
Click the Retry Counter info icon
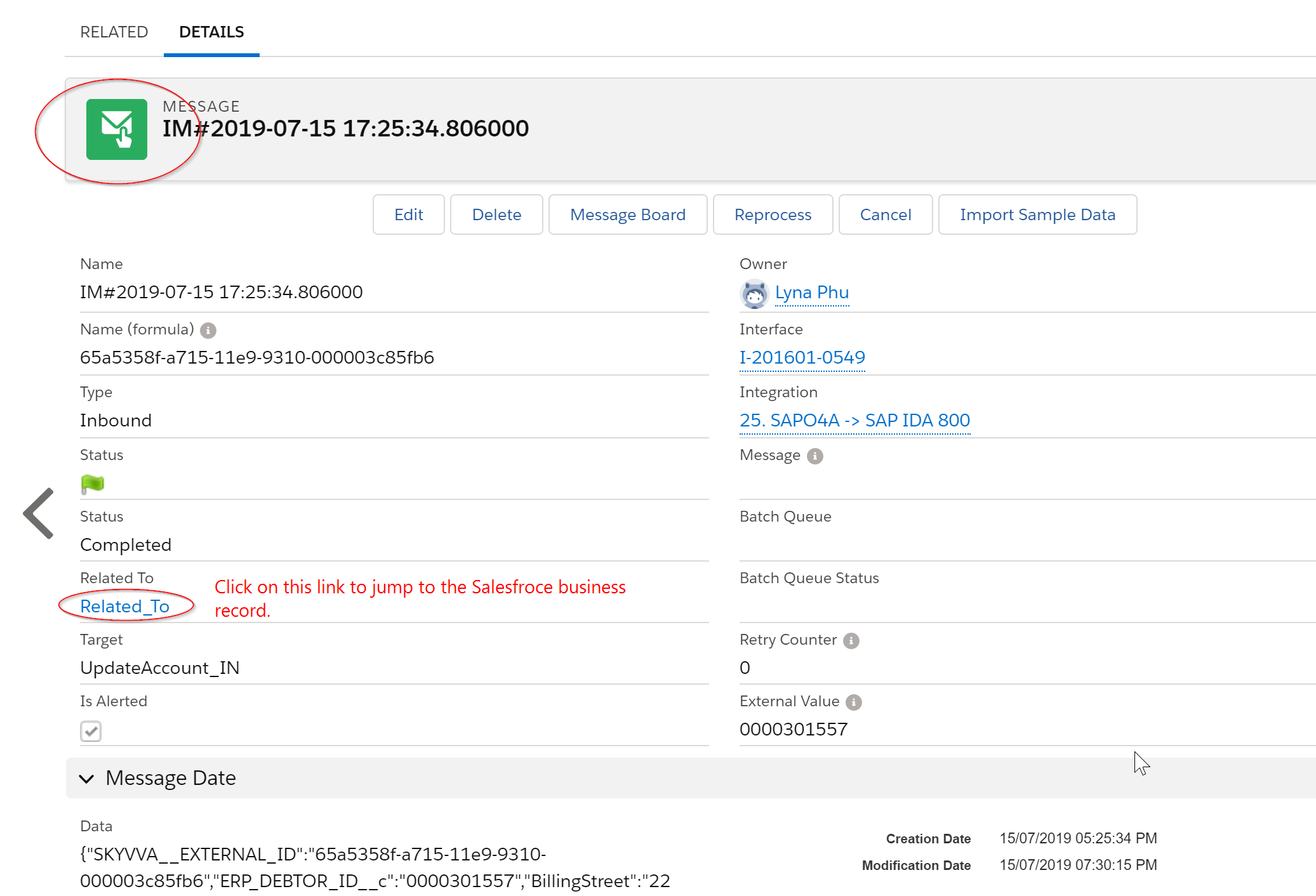click(851, 641)
